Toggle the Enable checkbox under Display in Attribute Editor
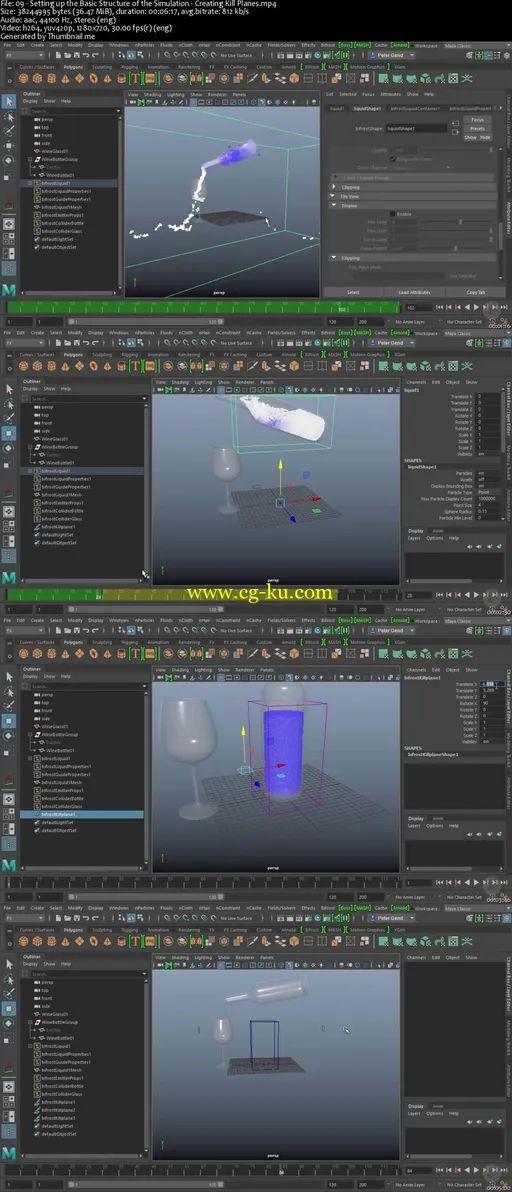Viewport: 512px width, 1192px height. click(x=392, y=214)
